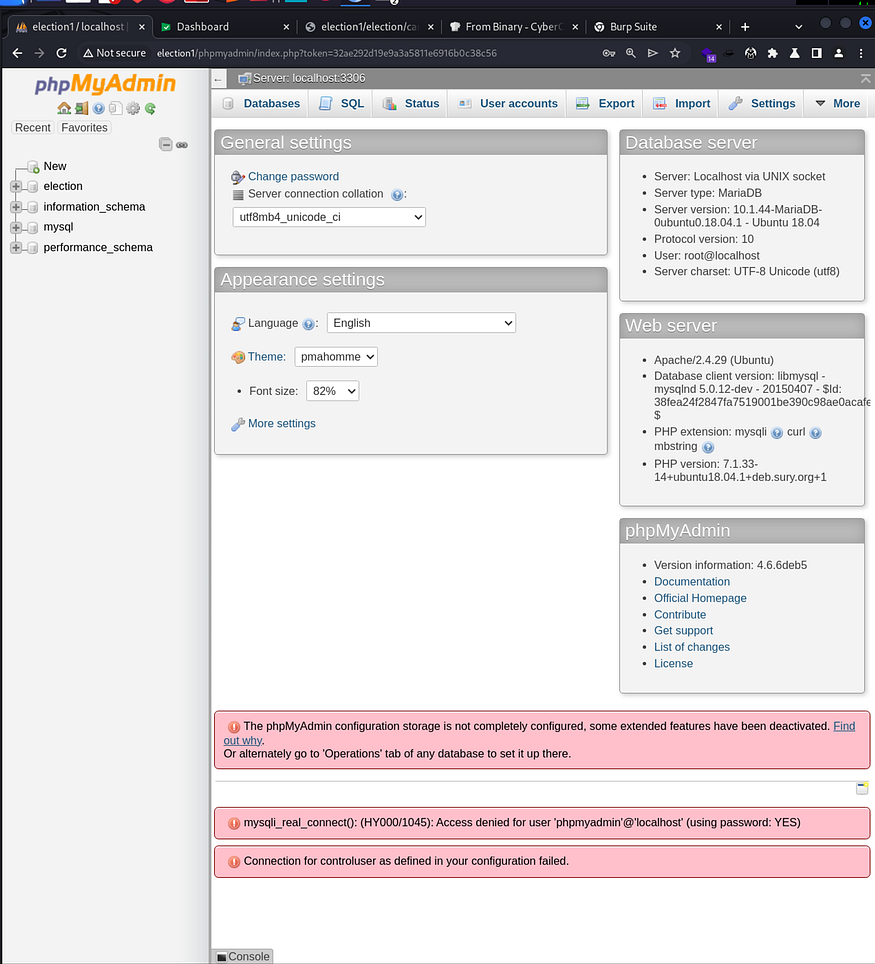
Task: Open the SQL tab
Action: point(341,104)
